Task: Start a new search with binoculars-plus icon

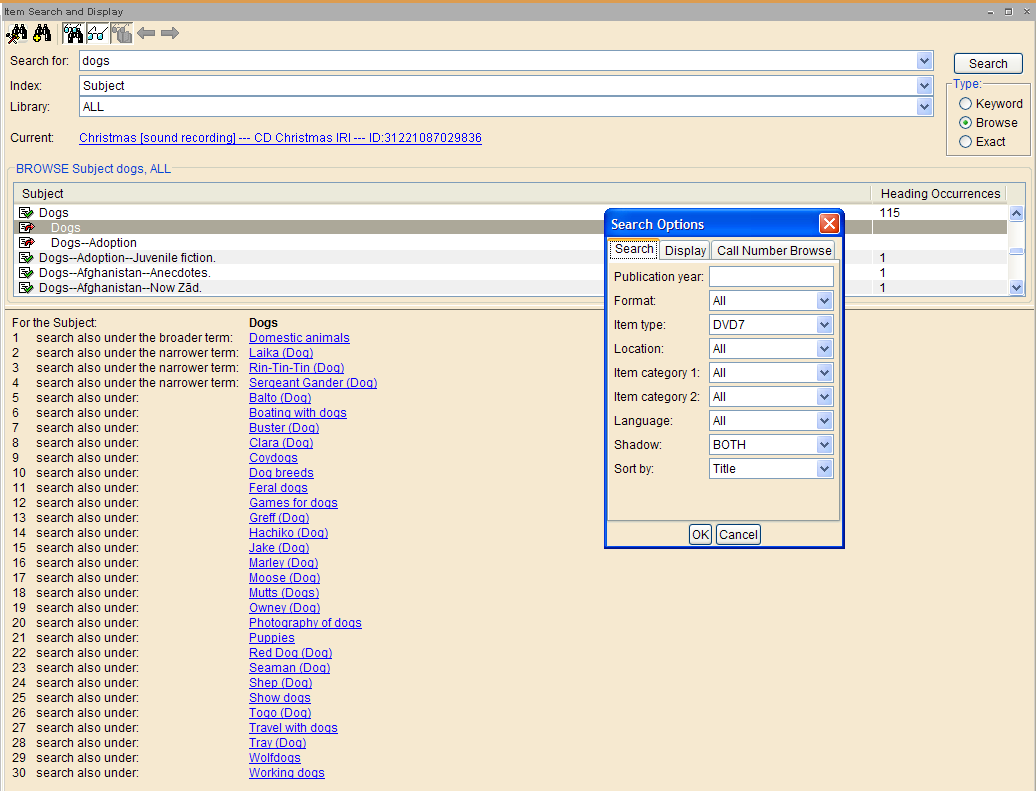Action: (x=42, y=33)
